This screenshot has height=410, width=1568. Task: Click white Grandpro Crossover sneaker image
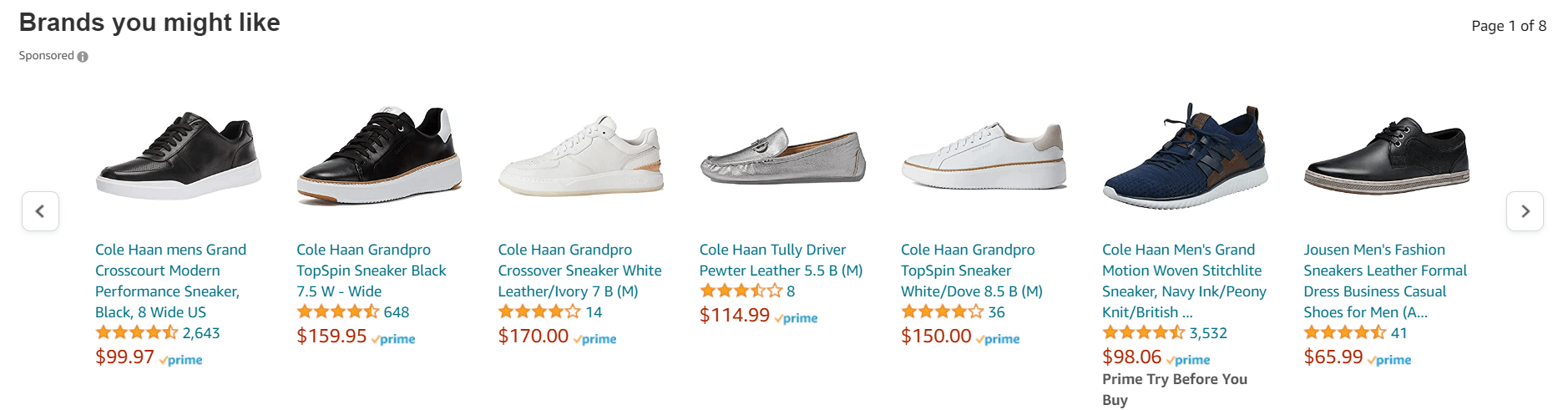point(580,155)
